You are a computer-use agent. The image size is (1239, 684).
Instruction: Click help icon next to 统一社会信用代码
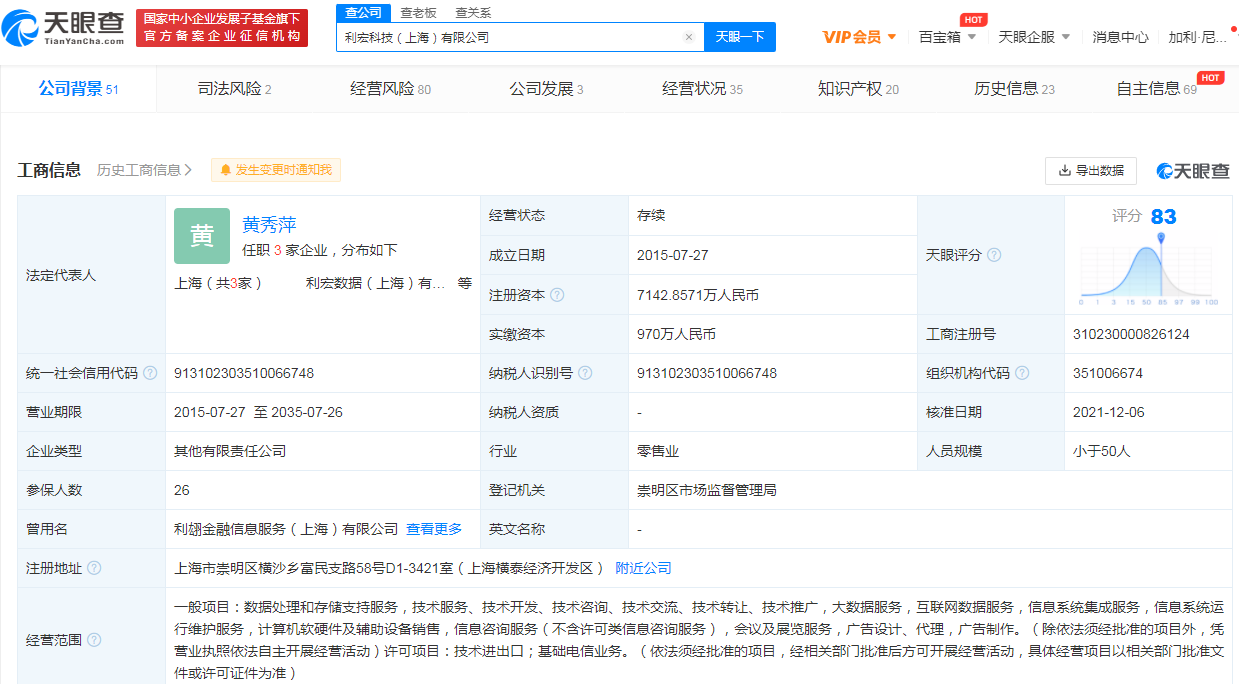pyautogui.click(x=150, y=373)
